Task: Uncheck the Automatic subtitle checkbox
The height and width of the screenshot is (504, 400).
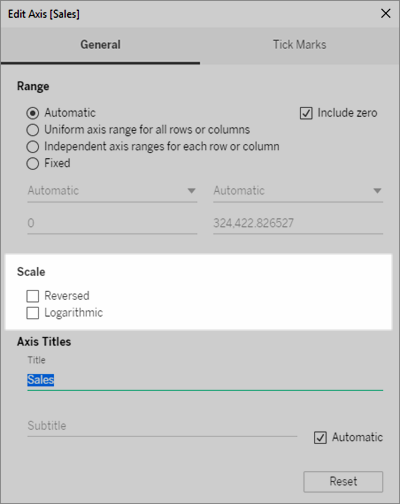Action: tap(320, 437)
